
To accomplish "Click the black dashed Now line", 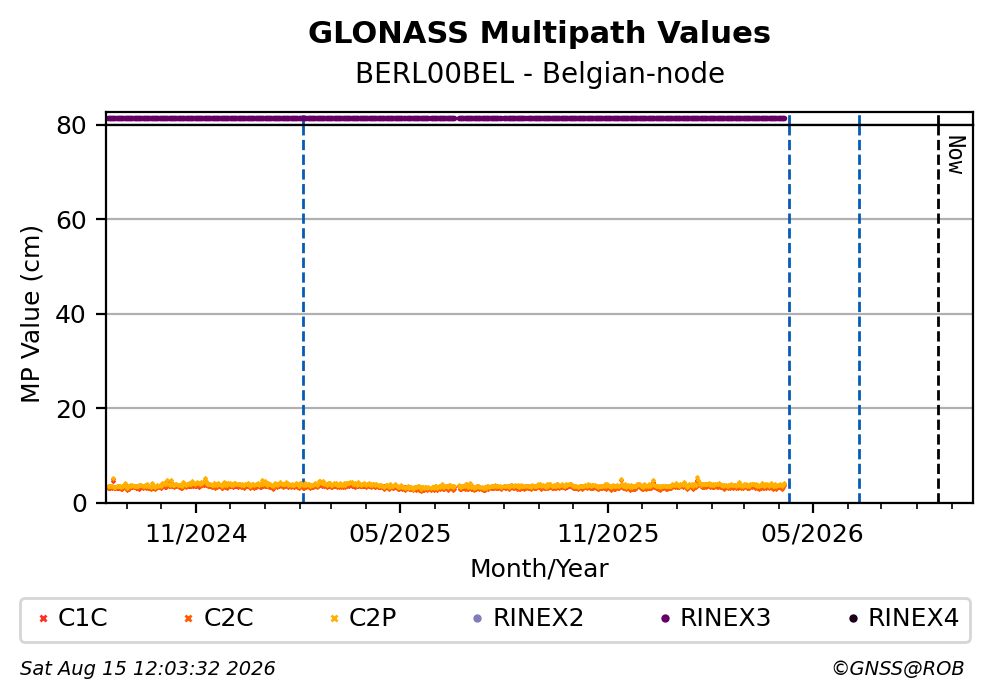I will pyautogui.click(x=938, y=310).
